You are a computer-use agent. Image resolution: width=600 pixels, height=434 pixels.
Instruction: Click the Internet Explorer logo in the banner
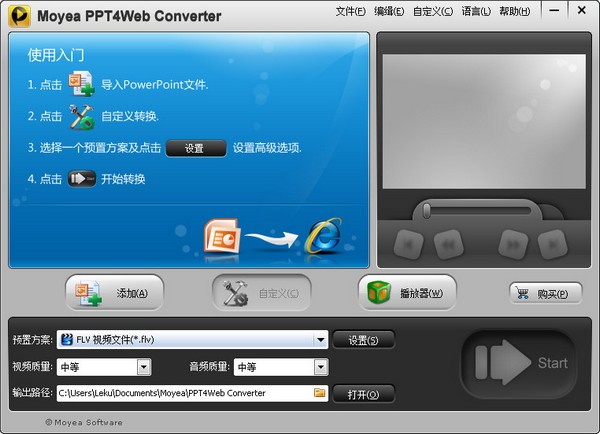(323, 236)
